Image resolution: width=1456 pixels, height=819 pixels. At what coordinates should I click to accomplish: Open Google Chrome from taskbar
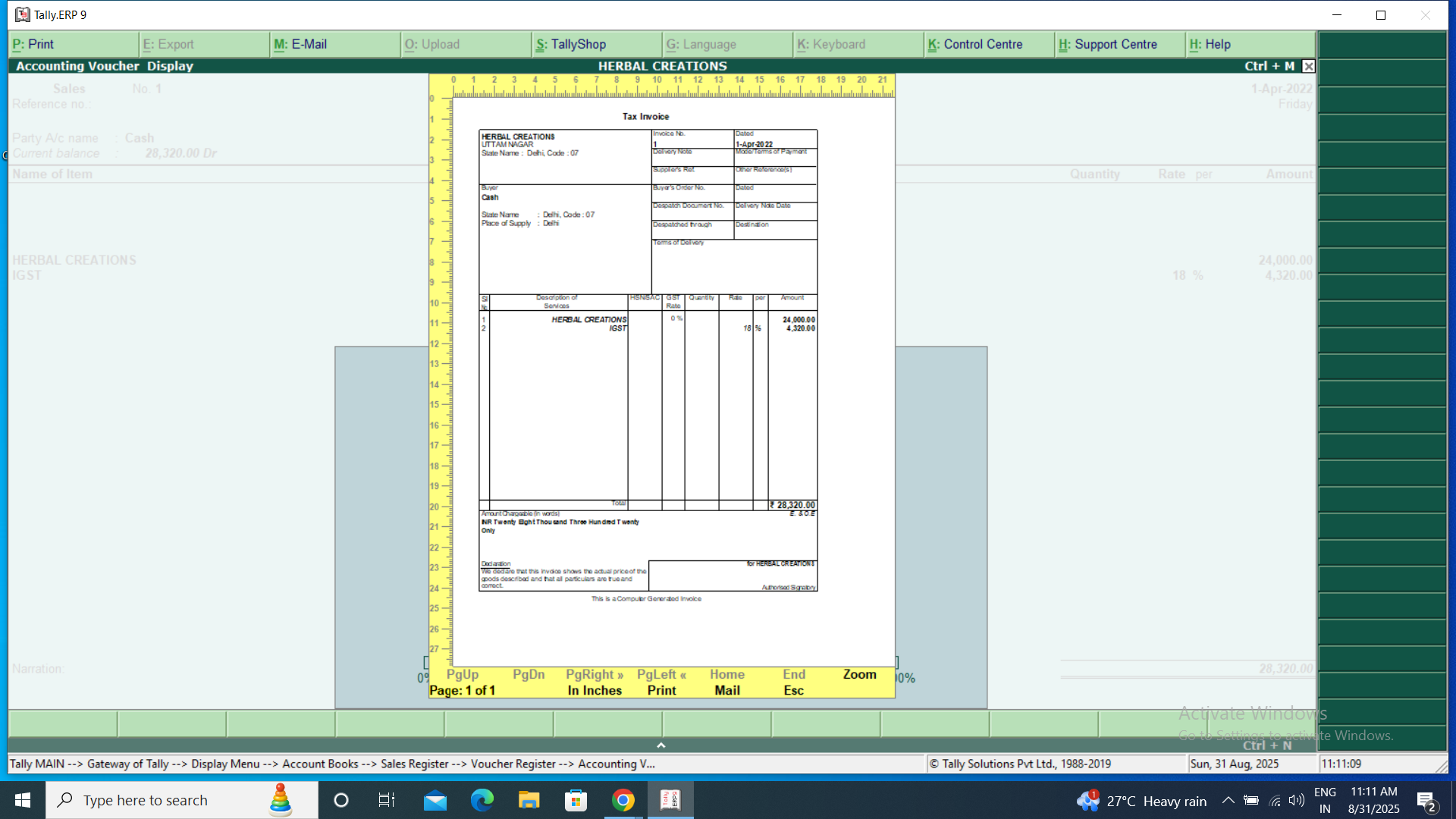click(623, 800)
